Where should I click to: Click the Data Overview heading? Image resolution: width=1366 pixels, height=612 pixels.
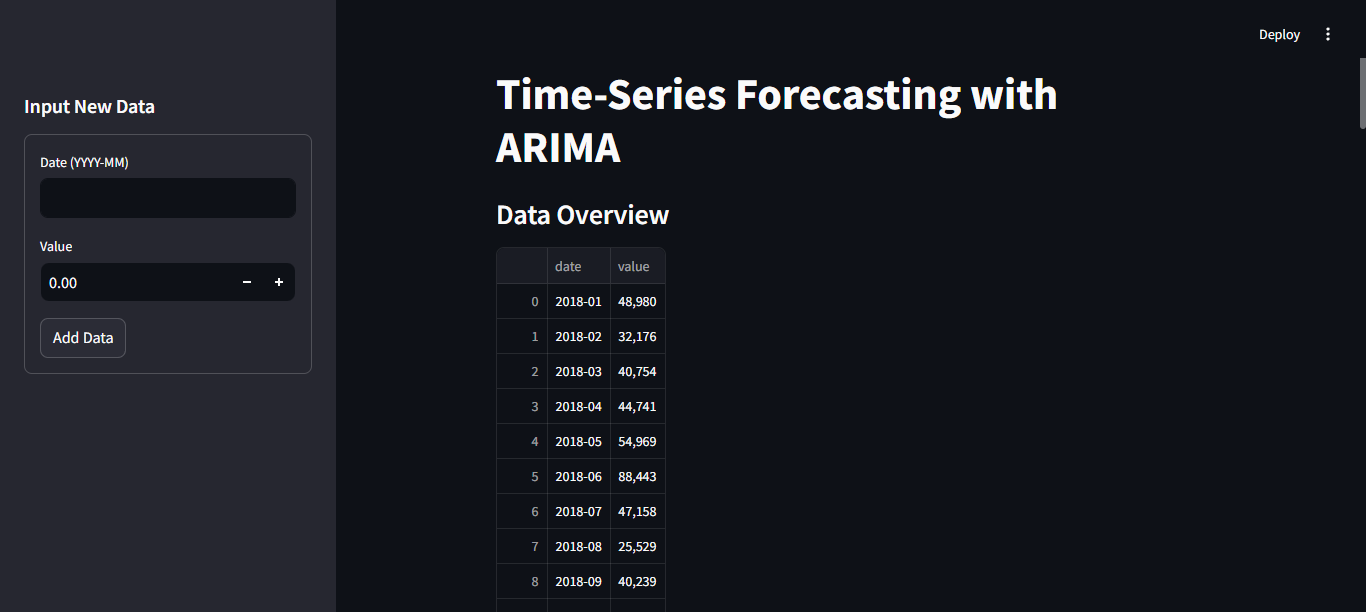(x=582, y=215)
